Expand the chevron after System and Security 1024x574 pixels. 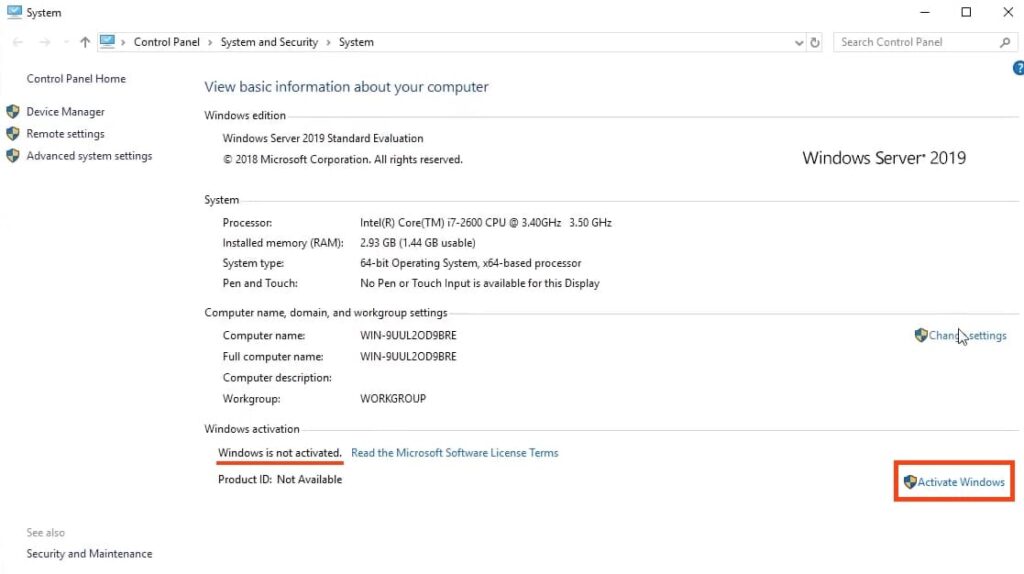click(x=328, y=42)
